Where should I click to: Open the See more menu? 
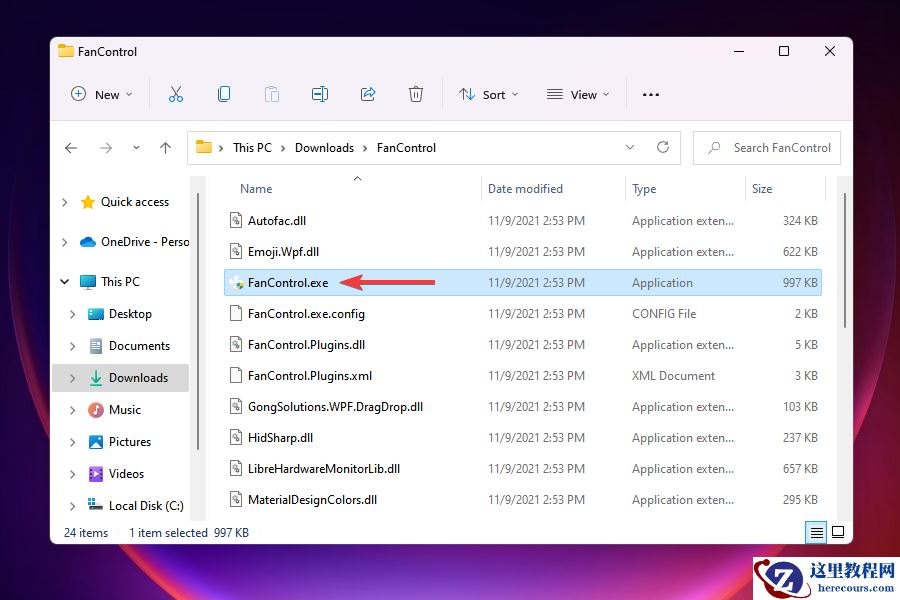coord(650,94)
